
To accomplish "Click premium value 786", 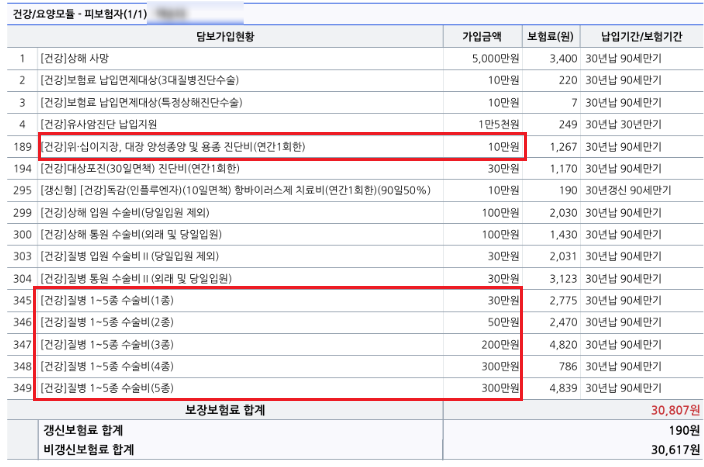I will 568,366.
